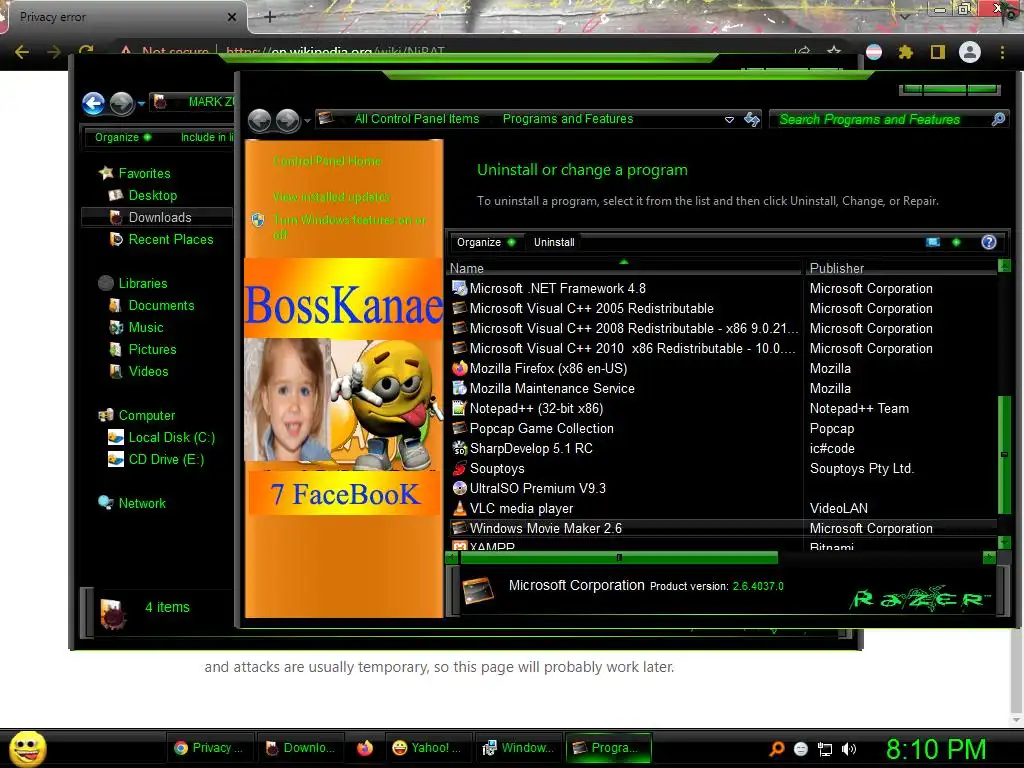This screenshot has width=1024, height=768.
Task: Click the Back arrow in Programs and Features
Action: click(x=259, y=120)
